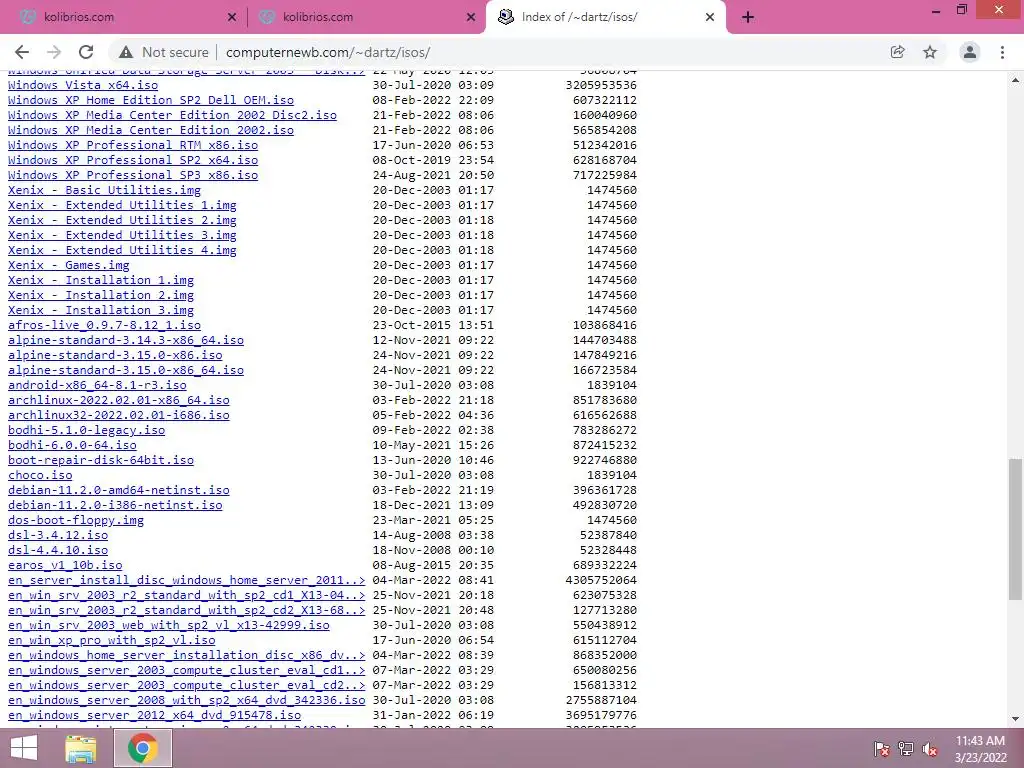Open dos-boot-floppy.img link

tap(76, 520)
